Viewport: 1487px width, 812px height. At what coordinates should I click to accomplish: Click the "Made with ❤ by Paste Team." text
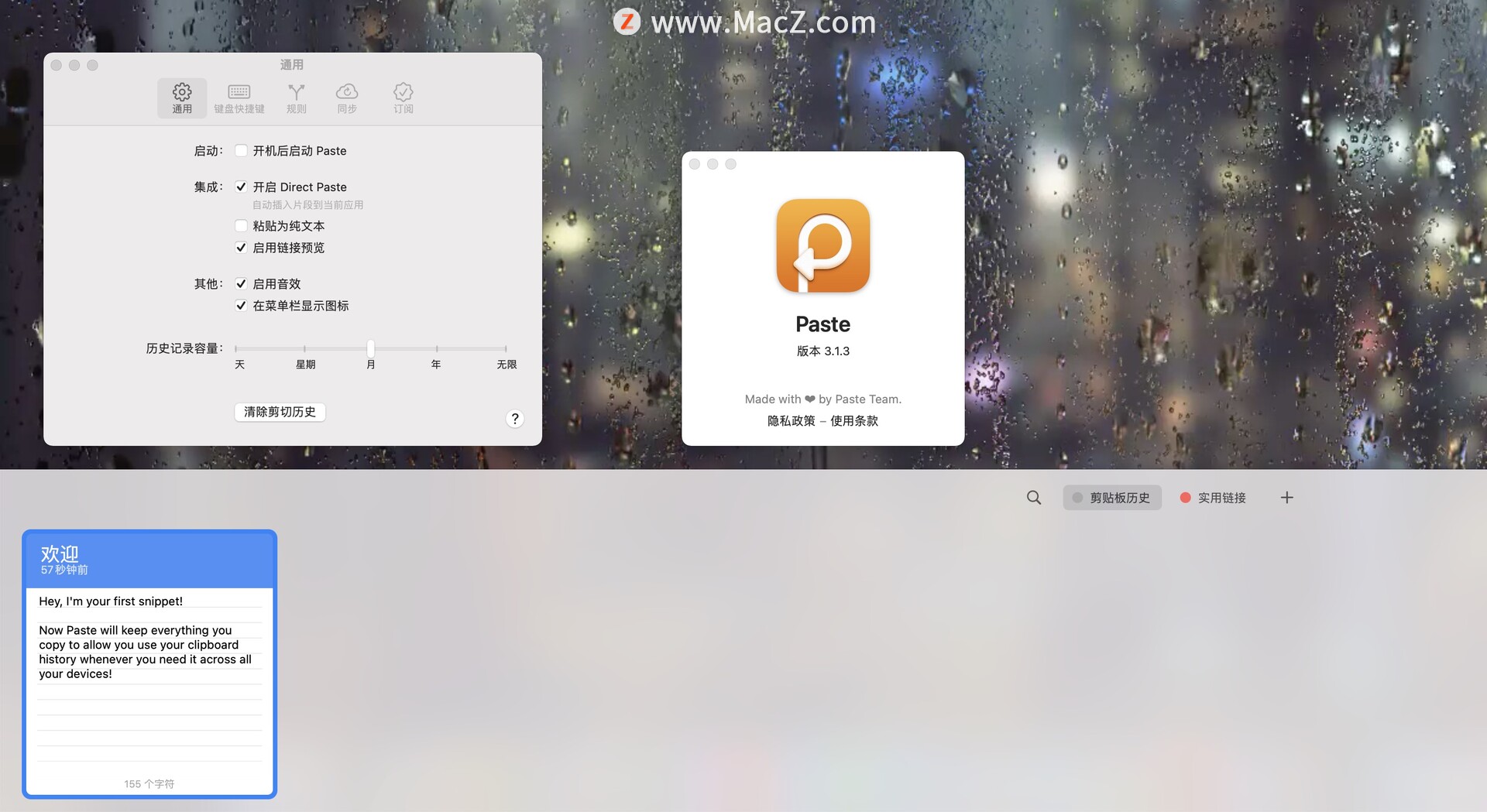(822, 399)
